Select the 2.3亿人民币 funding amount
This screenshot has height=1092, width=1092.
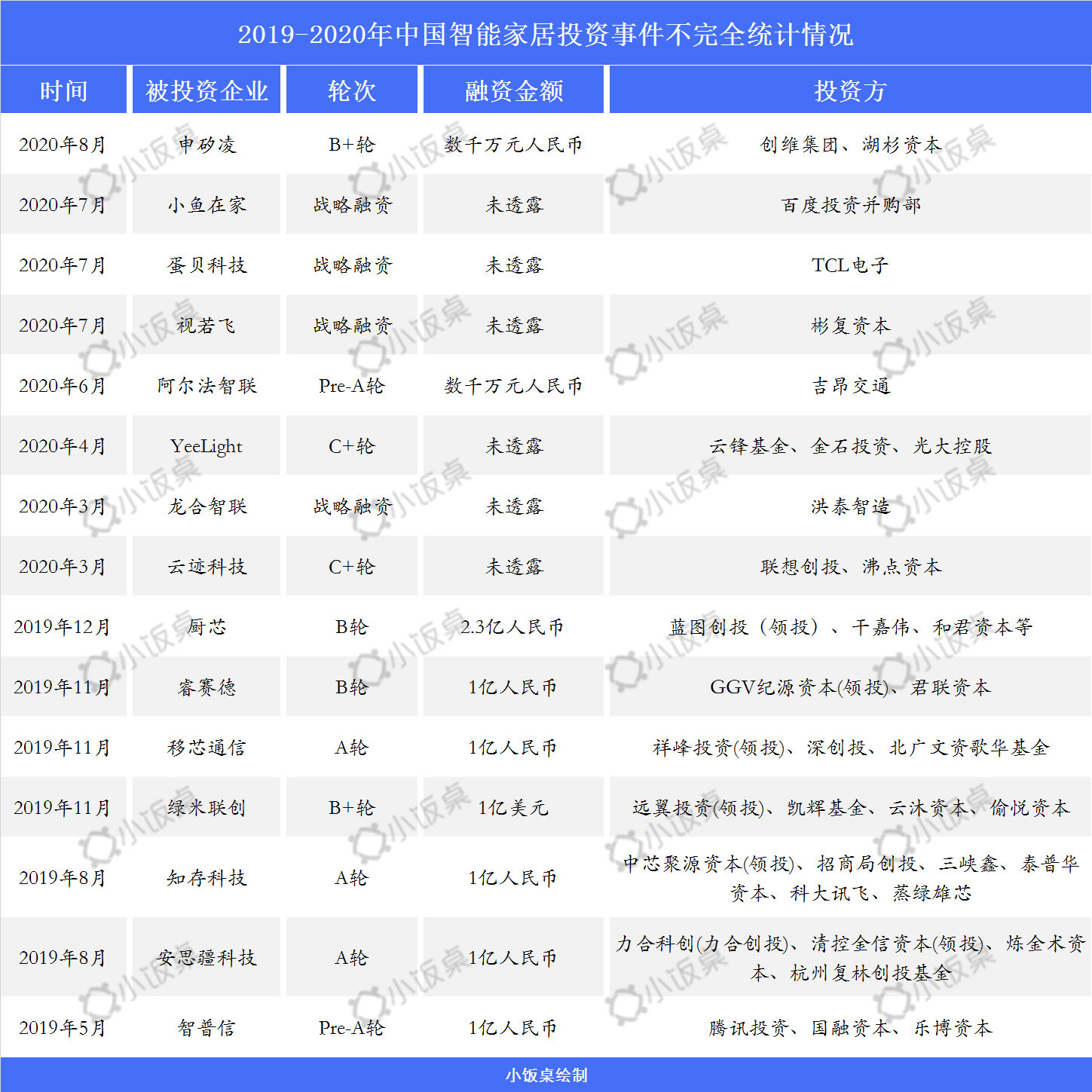[x=513, y=626]
